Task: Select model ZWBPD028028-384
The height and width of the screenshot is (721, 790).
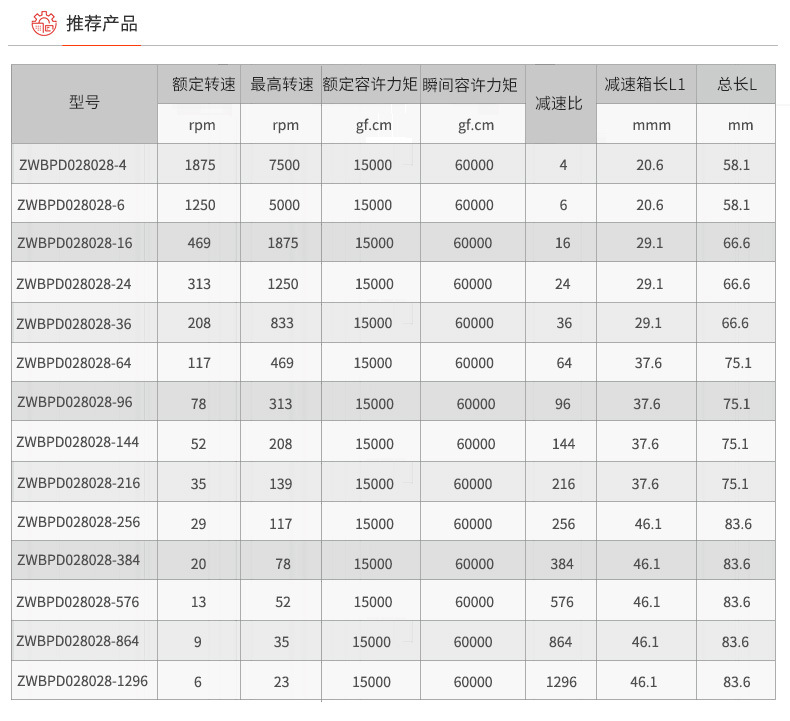Action: pyautogui.click(x=79, y=560)
